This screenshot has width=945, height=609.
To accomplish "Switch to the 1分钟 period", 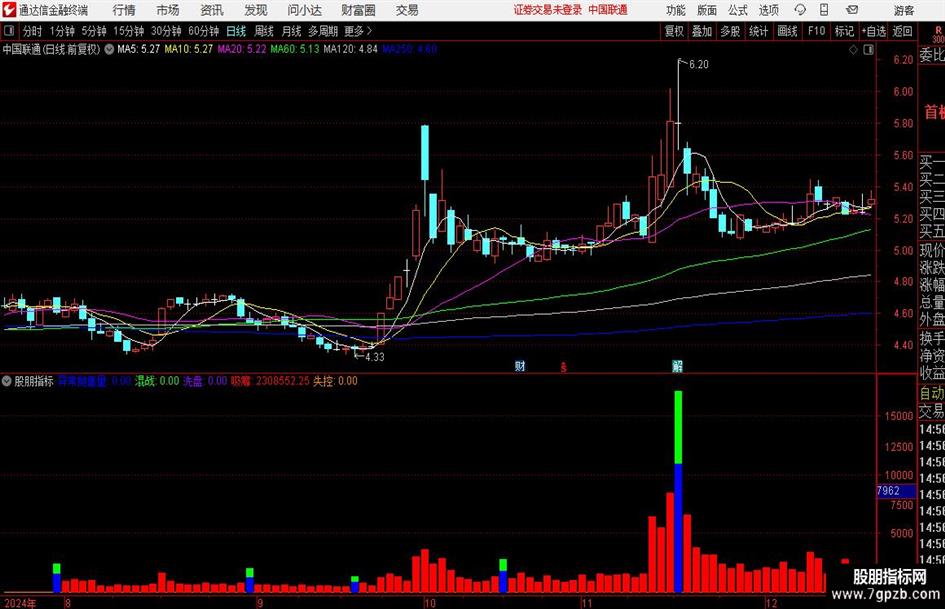I will (x=62, y=31).
